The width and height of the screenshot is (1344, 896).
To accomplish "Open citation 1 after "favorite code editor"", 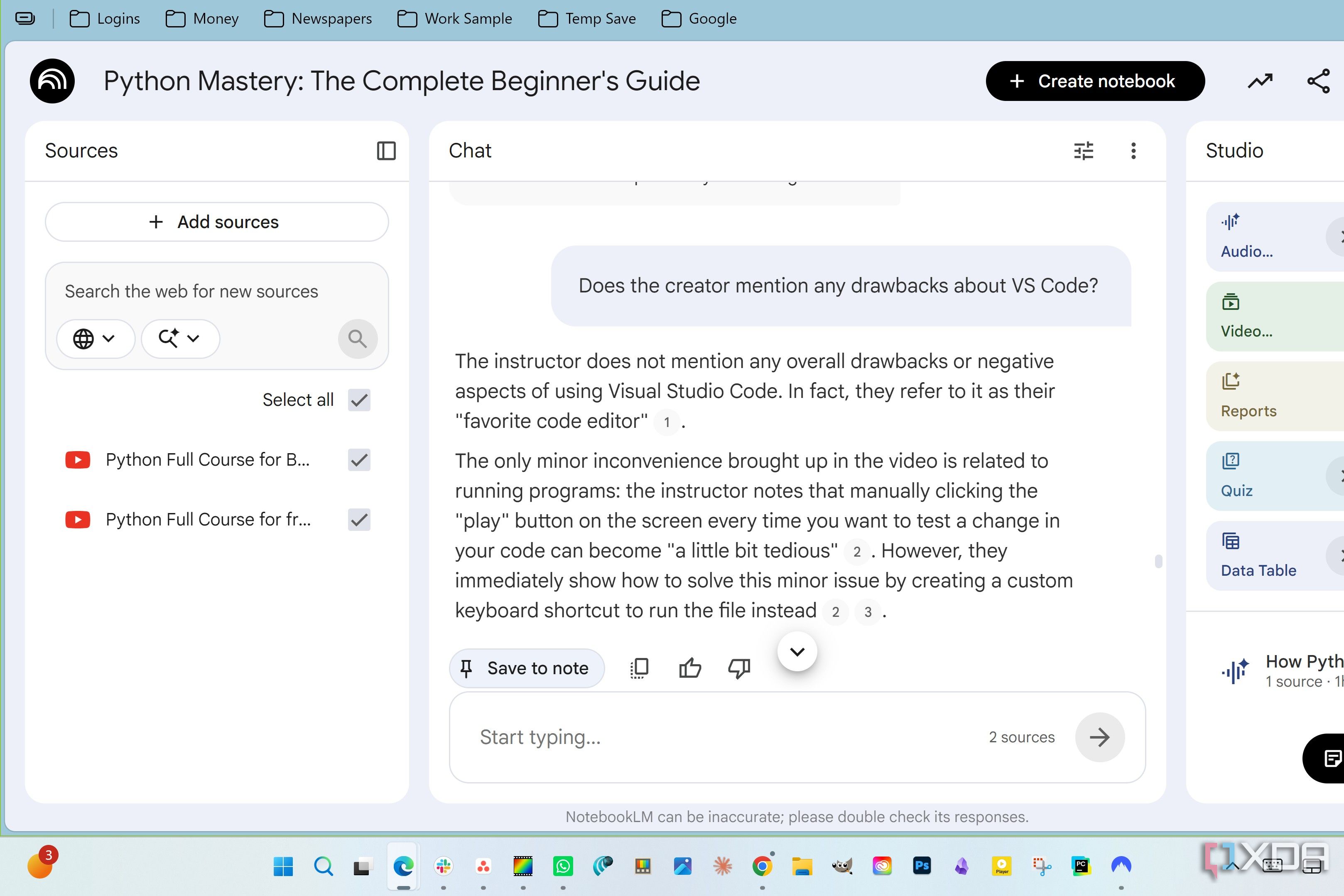I will [x=667, y=422].
